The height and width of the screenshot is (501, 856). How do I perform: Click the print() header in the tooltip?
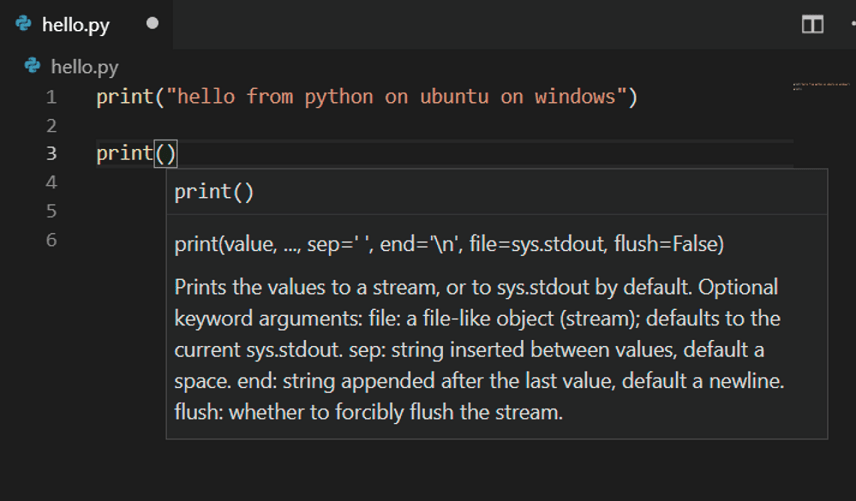point(214,192)
